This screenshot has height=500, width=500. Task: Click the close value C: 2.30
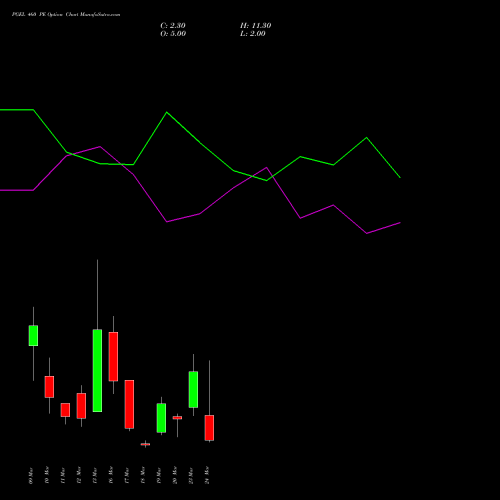point(173,26)
